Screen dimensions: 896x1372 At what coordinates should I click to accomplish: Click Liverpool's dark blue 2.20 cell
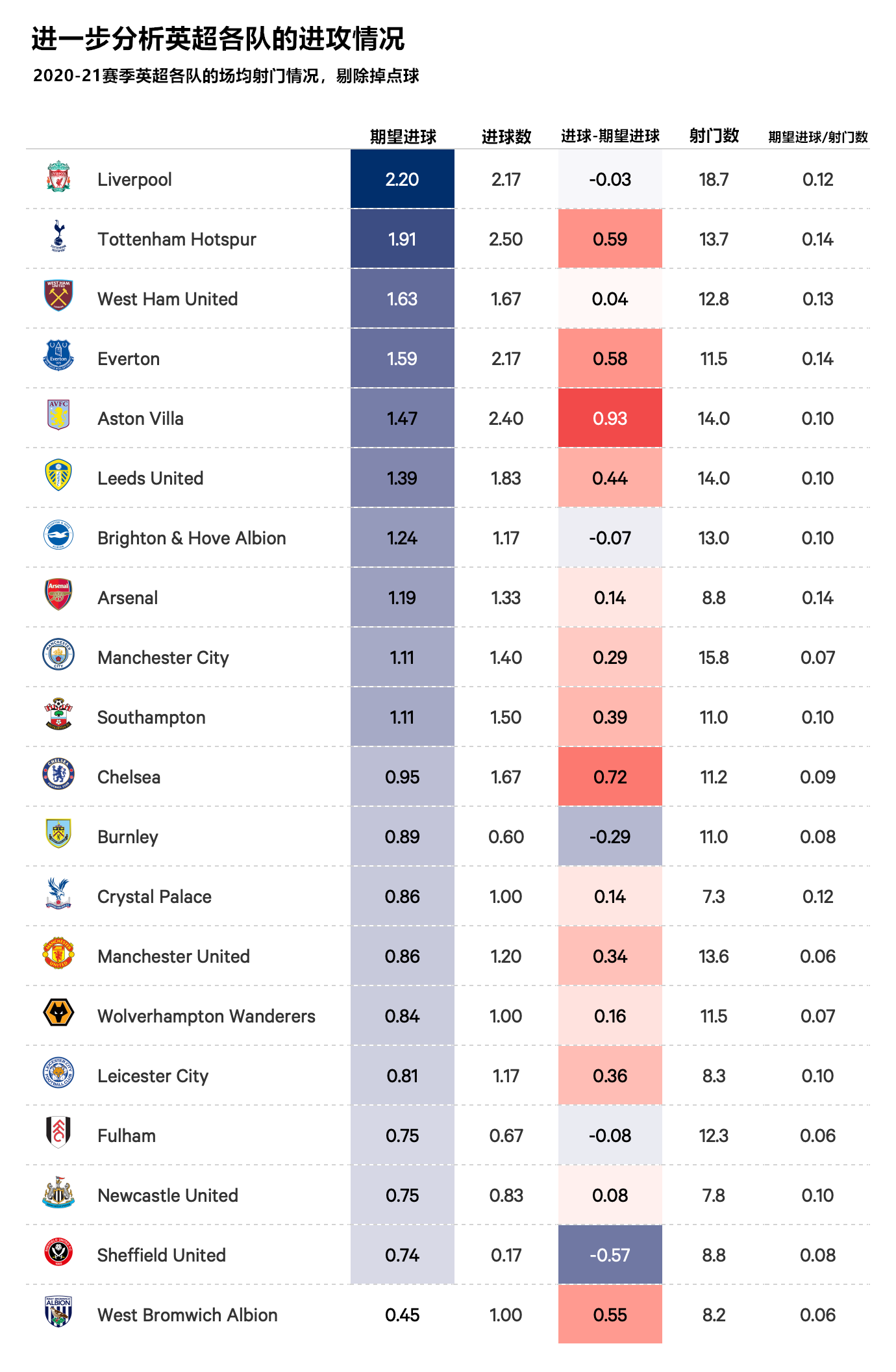403,179
